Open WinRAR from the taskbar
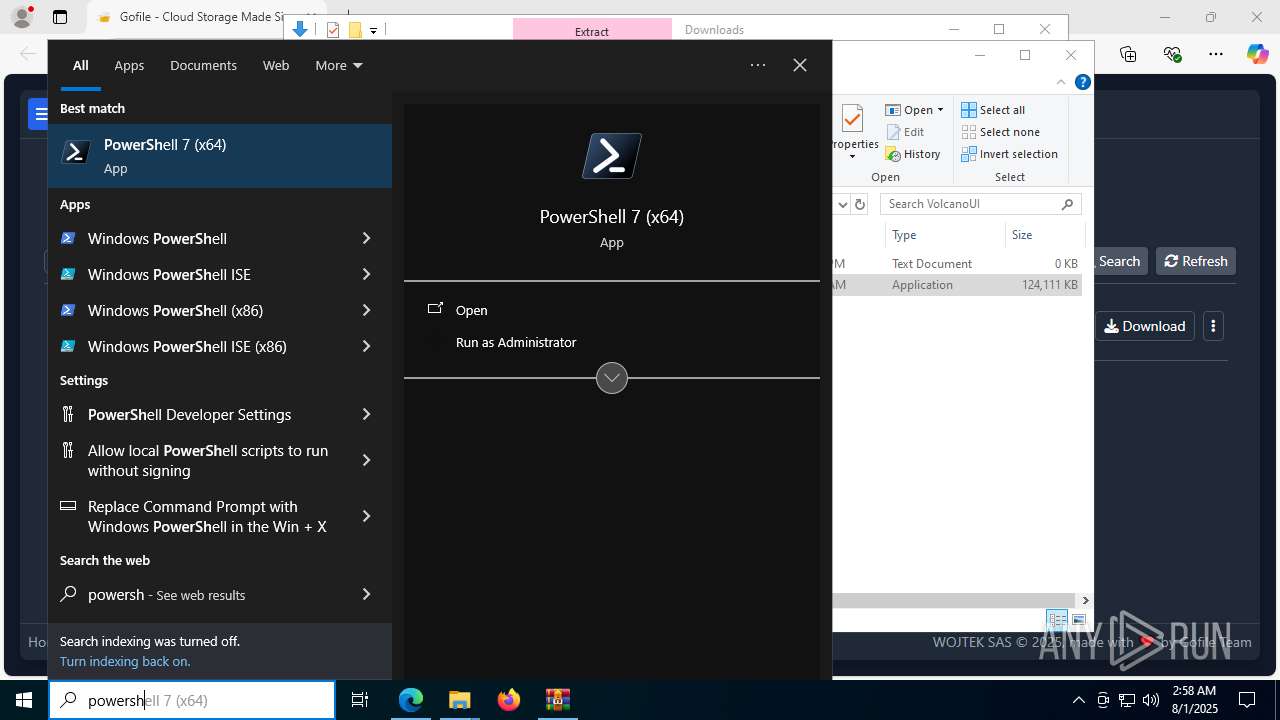This screenshot has height=720, width=1280. tap(557, 700)
